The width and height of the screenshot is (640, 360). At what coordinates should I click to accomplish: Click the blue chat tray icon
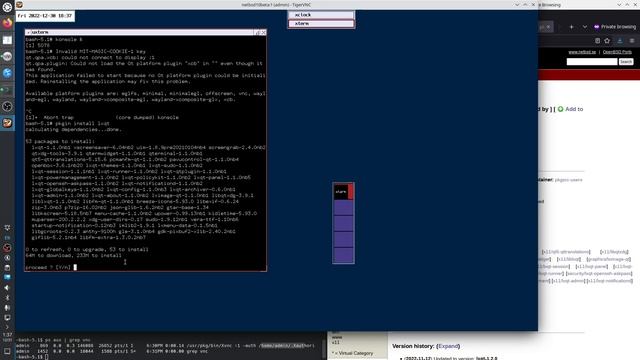pos(7,278)
